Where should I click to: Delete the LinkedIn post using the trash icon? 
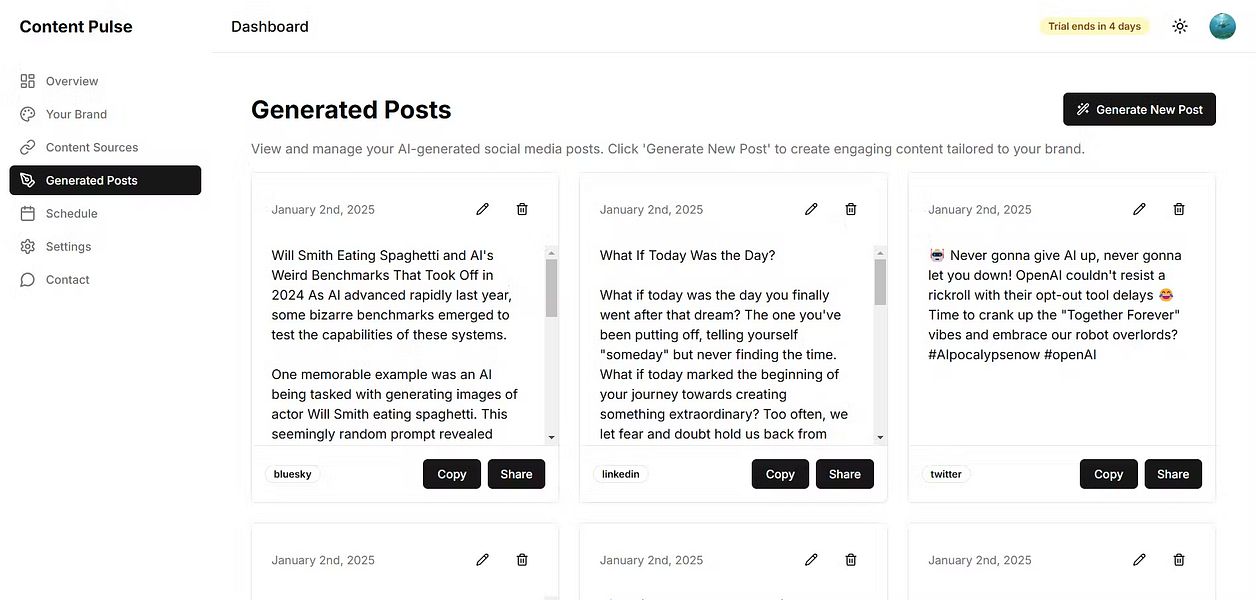point(850,209)
